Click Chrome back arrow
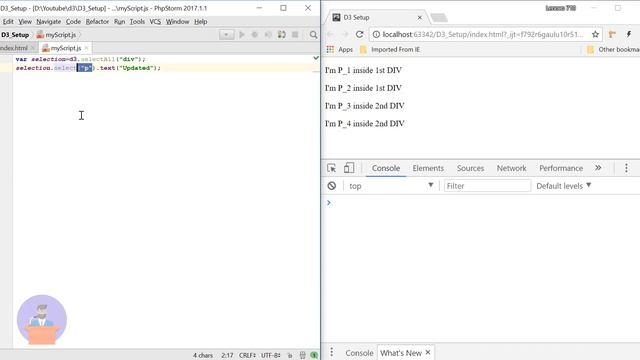 click(x=331, y=34)
